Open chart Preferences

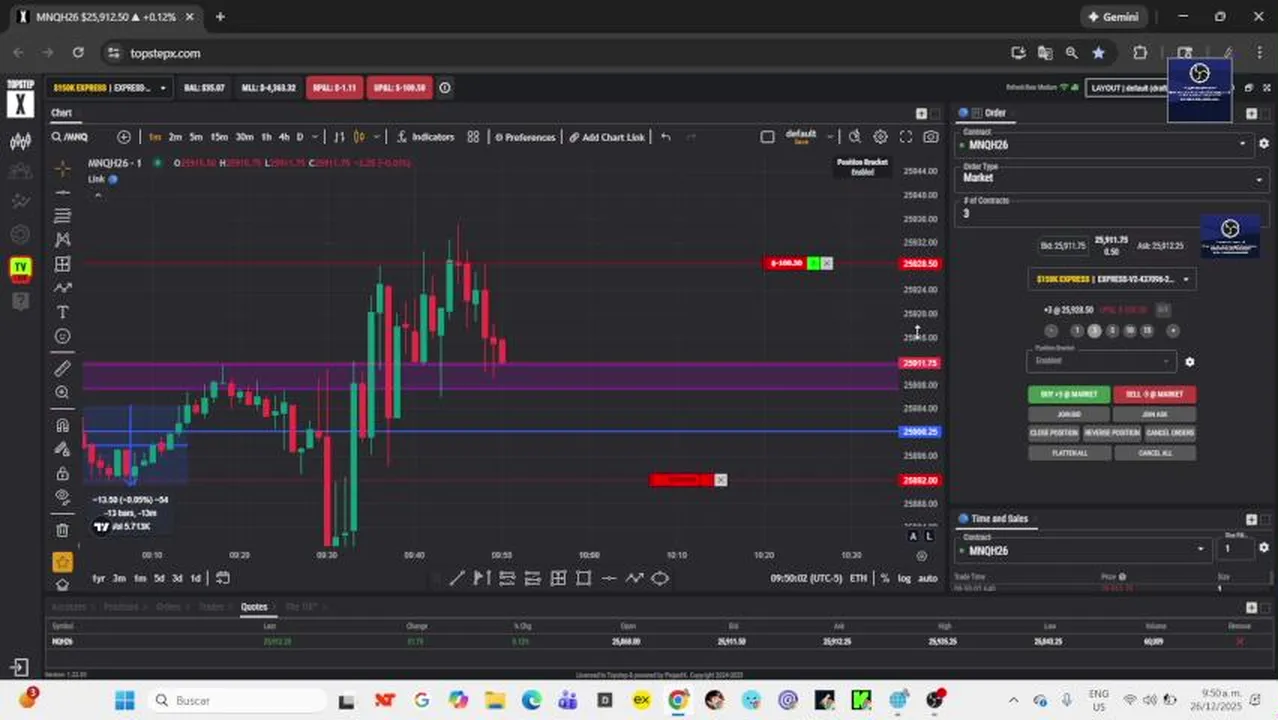(x=525, y=137)
